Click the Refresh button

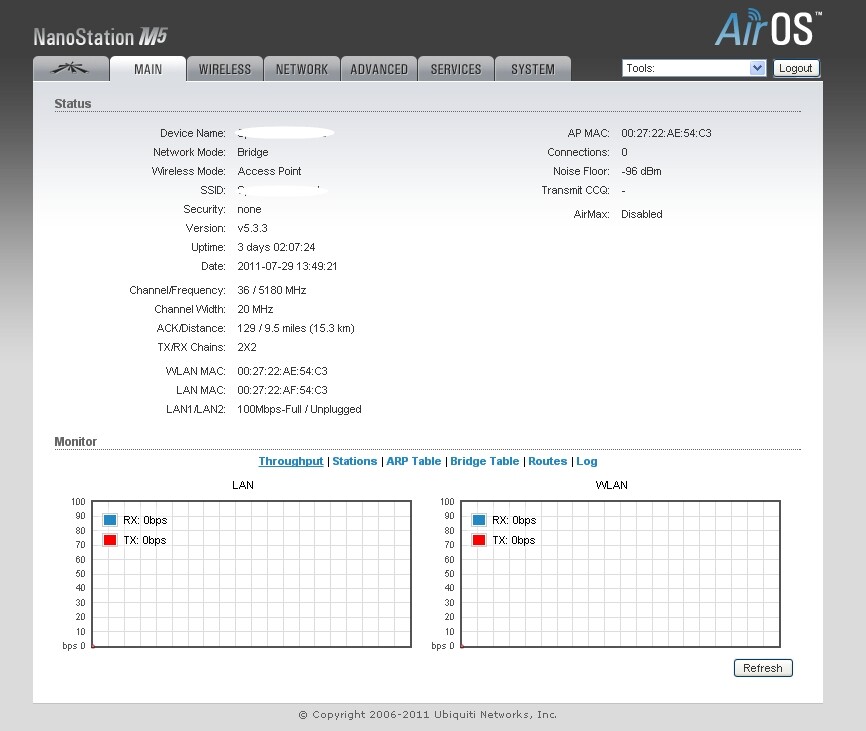coord(763,668)
